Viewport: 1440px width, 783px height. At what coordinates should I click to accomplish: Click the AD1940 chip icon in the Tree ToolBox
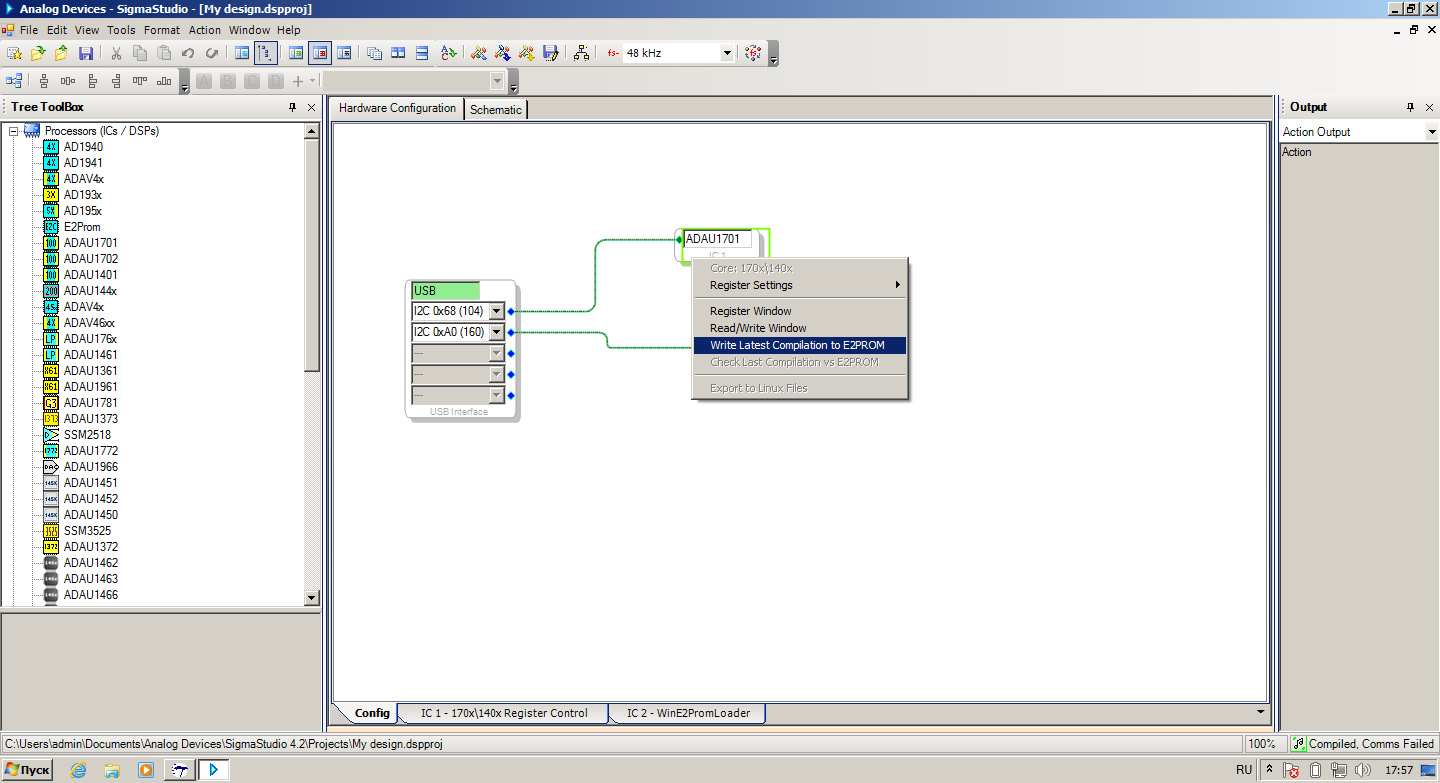coord(51,147)
